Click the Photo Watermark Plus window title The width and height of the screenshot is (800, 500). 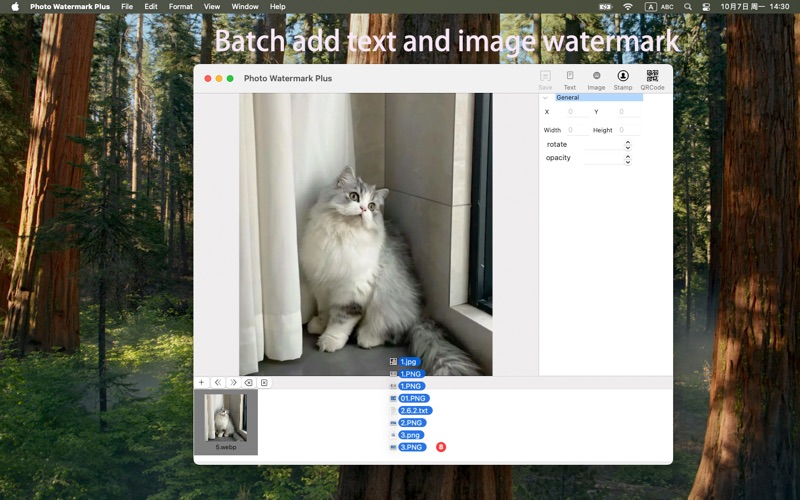pyautogui.click(x=288, y=79)
